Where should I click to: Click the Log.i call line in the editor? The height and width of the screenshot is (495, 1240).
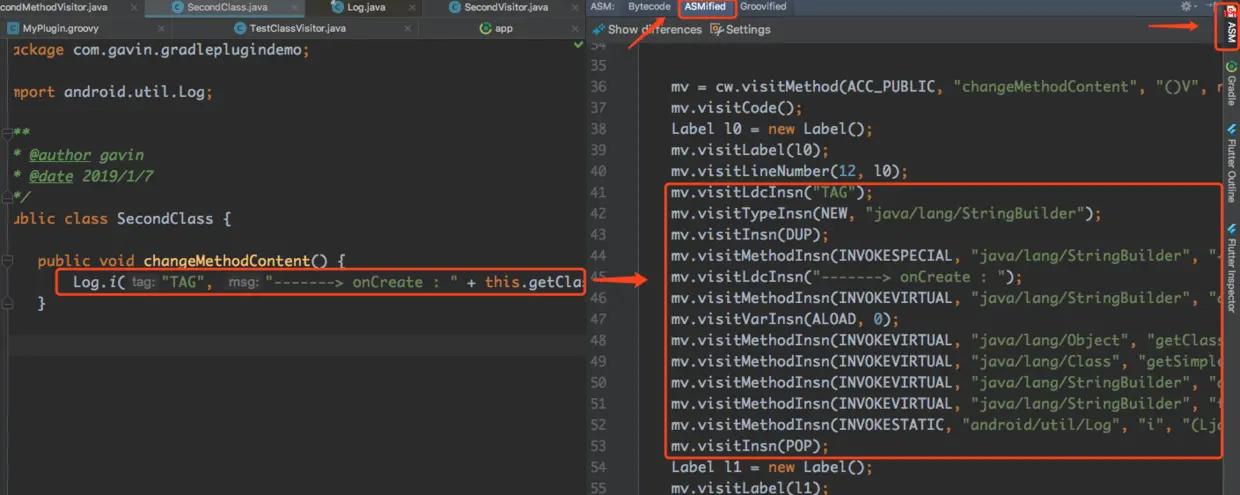(328, 282)
